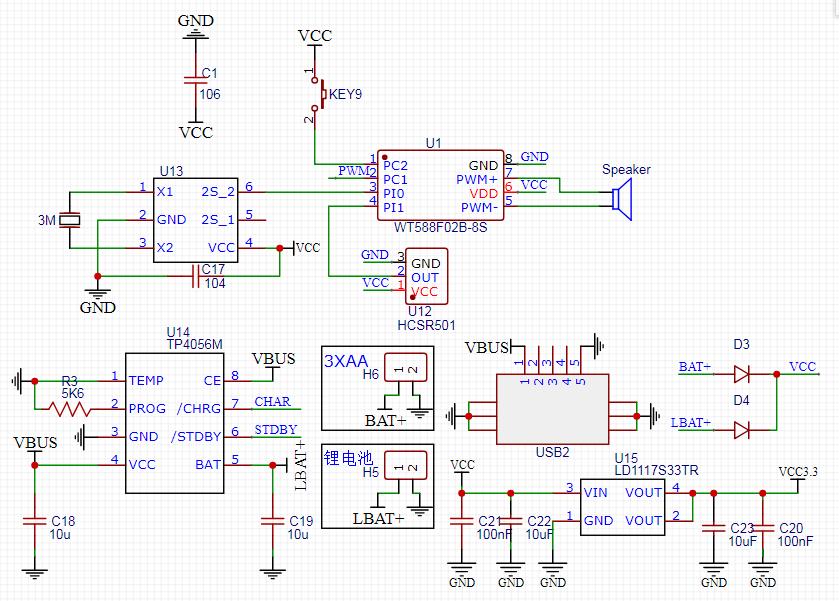Select the H6 battery header connector

406,368
